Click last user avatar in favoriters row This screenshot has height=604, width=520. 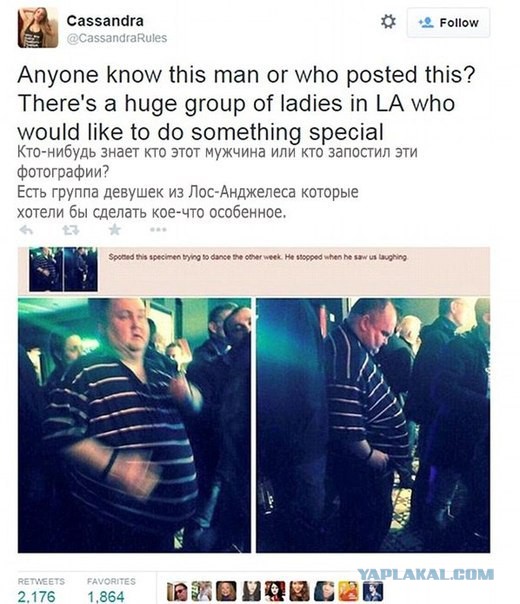[374, 591]
